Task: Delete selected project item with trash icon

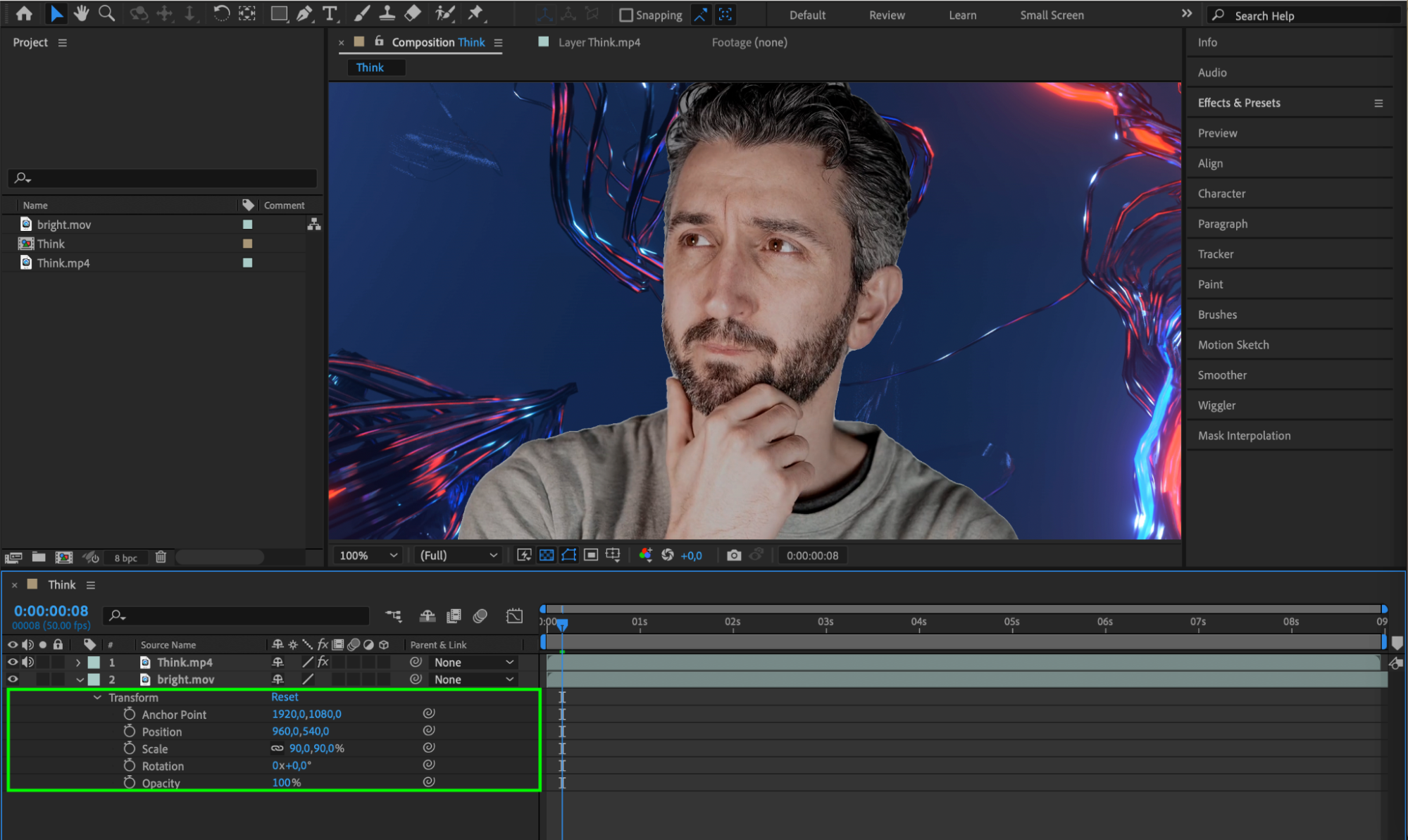Action: pos(161,557)
